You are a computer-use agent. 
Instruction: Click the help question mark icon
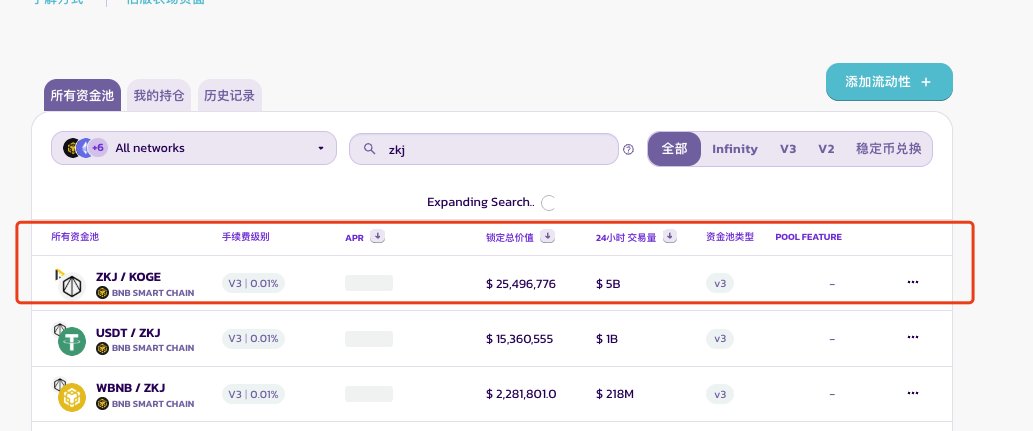[x=628, y=150]
